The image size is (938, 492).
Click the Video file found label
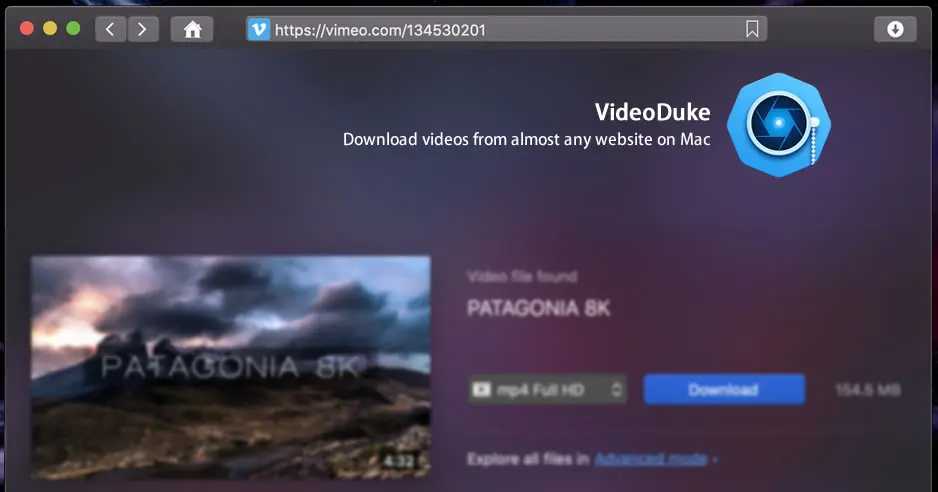[522, 277]
